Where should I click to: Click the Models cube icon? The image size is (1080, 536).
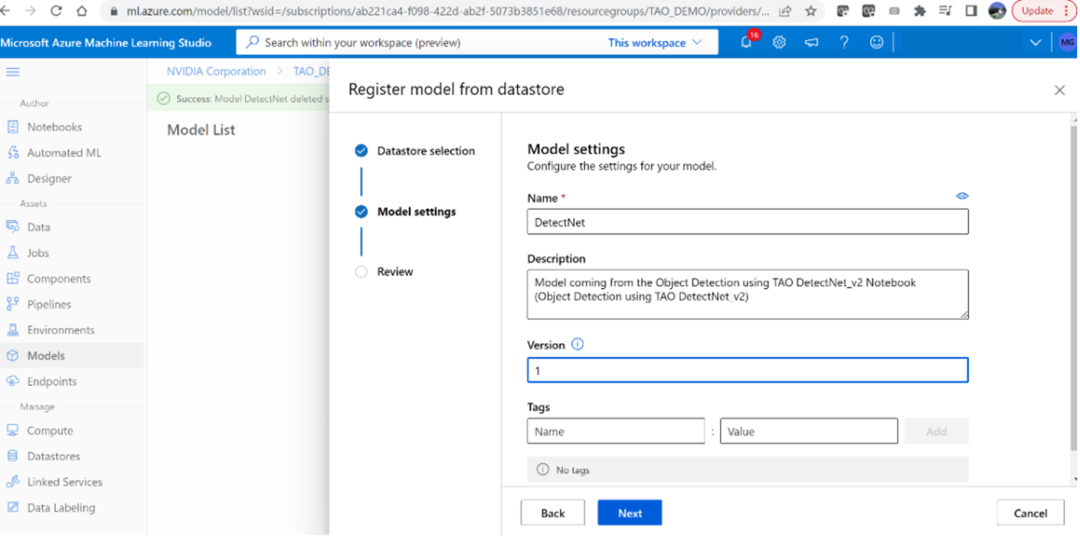click(x=12, y=355)
